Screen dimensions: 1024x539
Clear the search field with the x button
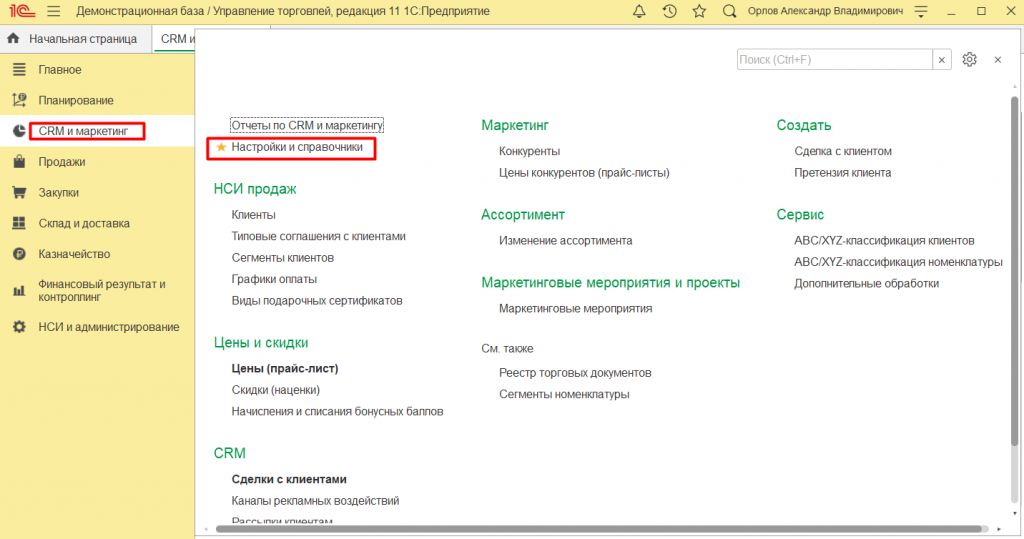point(942,60)
